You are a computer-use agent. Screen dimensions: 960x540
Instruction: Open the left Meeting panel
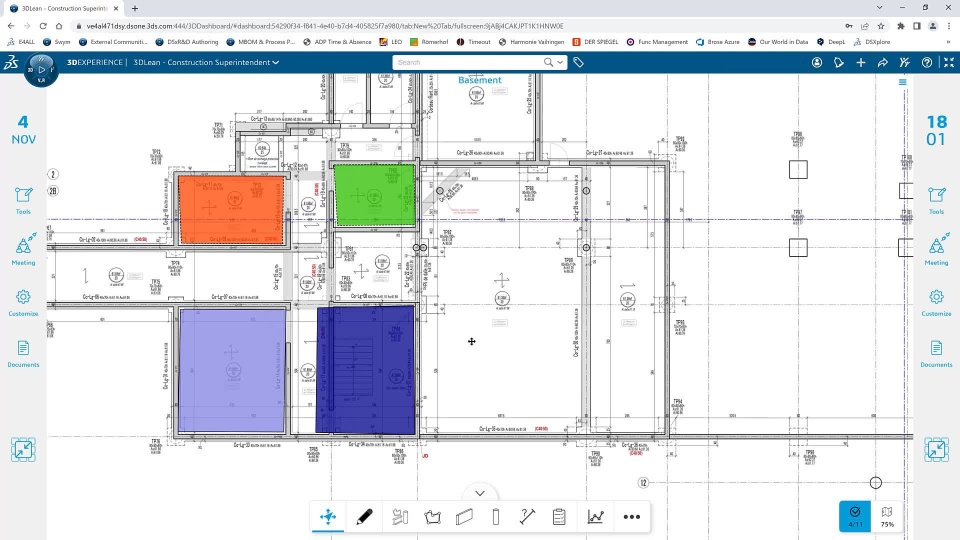pos(23,249)
